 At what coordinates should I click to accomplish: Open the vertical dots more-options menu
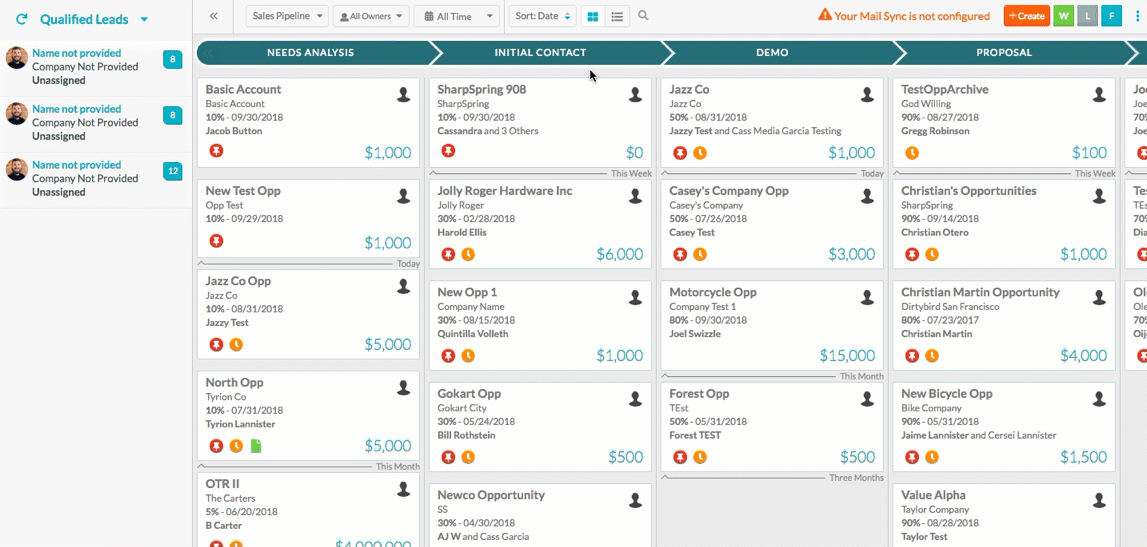(1137, 16)
